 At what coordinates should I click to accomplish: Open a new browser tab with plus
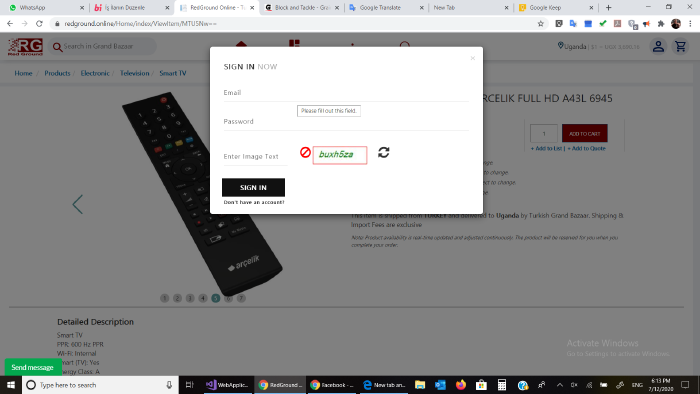pyautogui.click(x=608, y=8)
